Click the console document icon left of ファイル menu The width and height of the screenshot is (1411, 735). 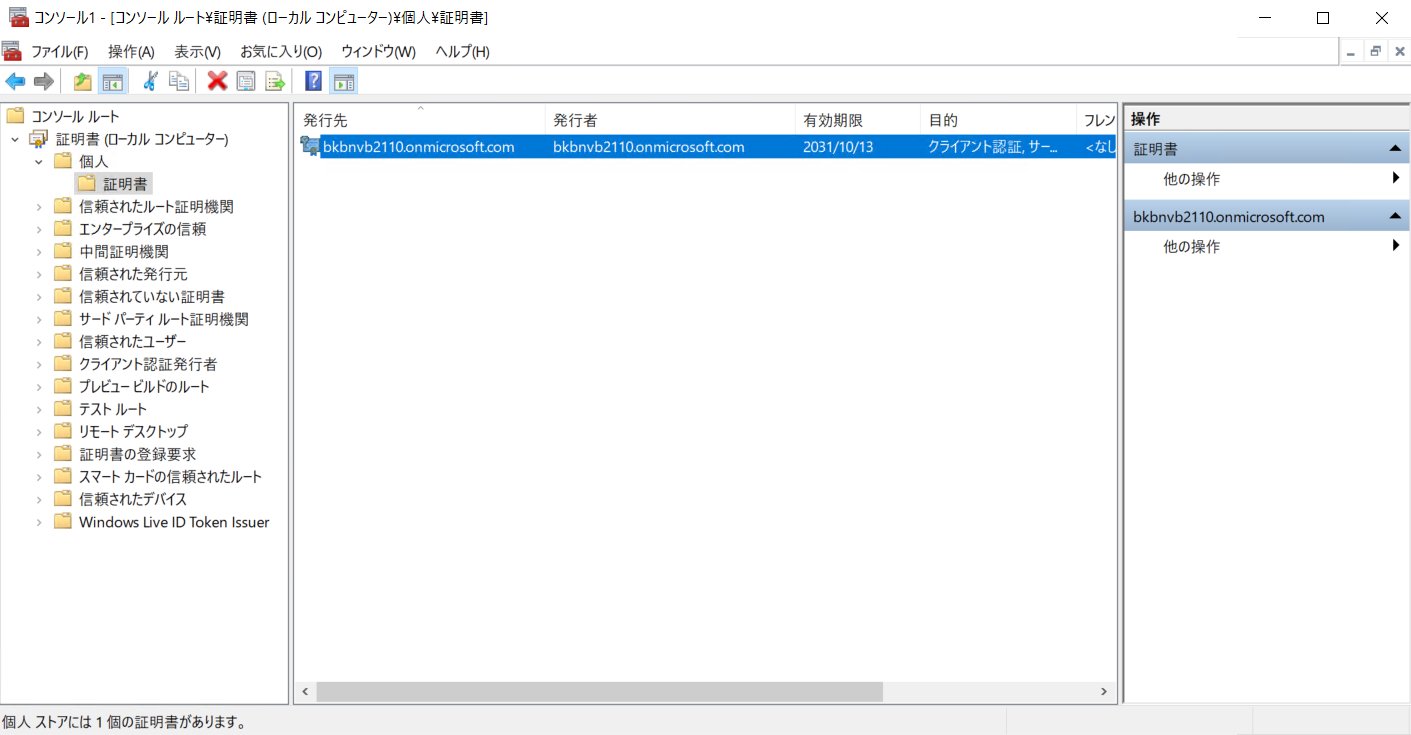click(12, 51)
